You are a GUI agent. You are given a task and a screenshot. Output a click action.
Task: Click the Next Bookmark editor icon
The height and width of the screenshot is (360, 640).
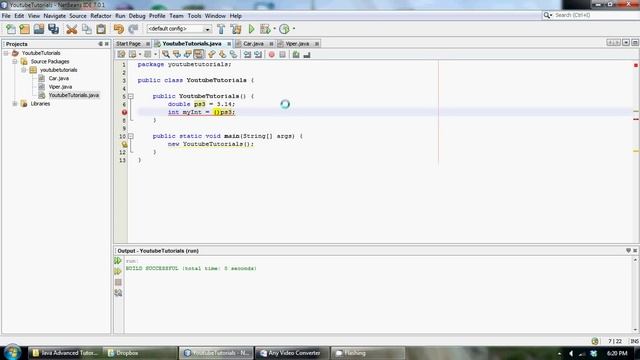click(222, 55)
